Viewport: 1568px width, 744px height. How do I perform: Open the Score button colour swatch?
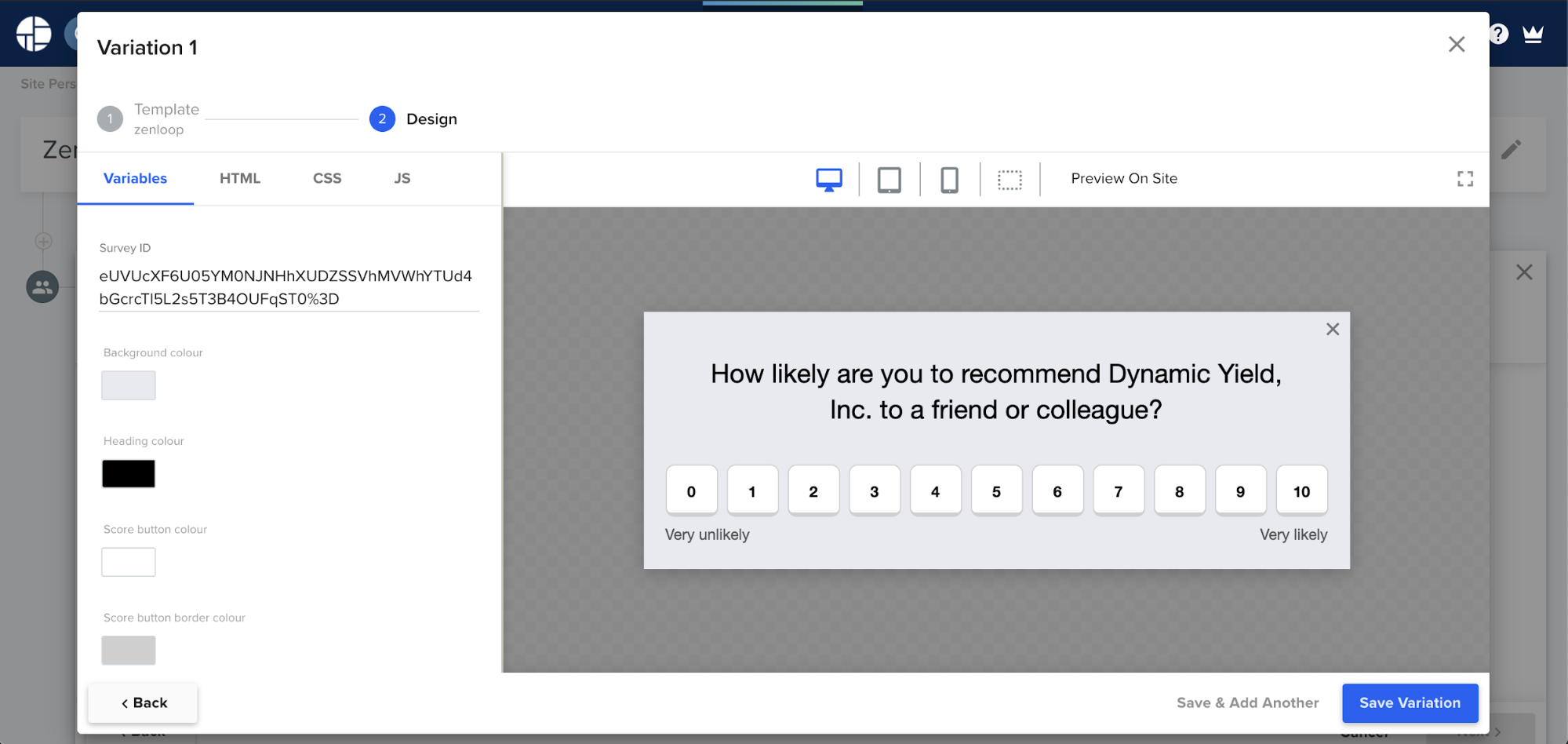click(x=129, y=562)
